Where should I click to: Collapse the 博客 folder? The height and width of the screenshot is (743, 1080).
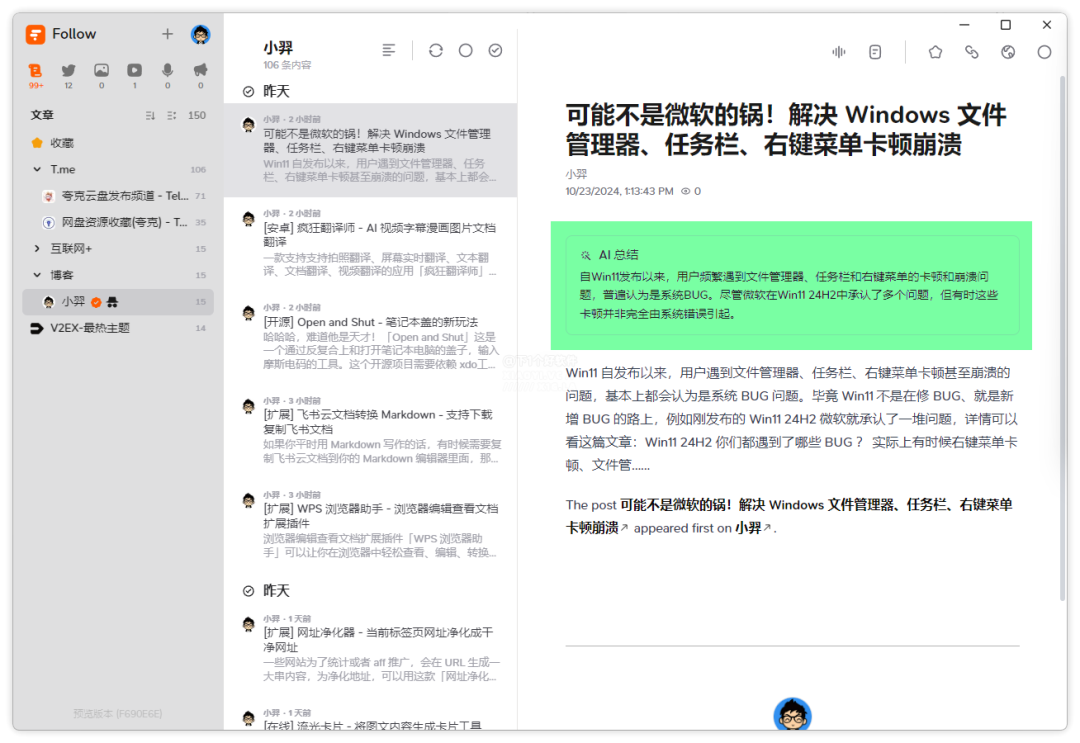pos(37,275)
